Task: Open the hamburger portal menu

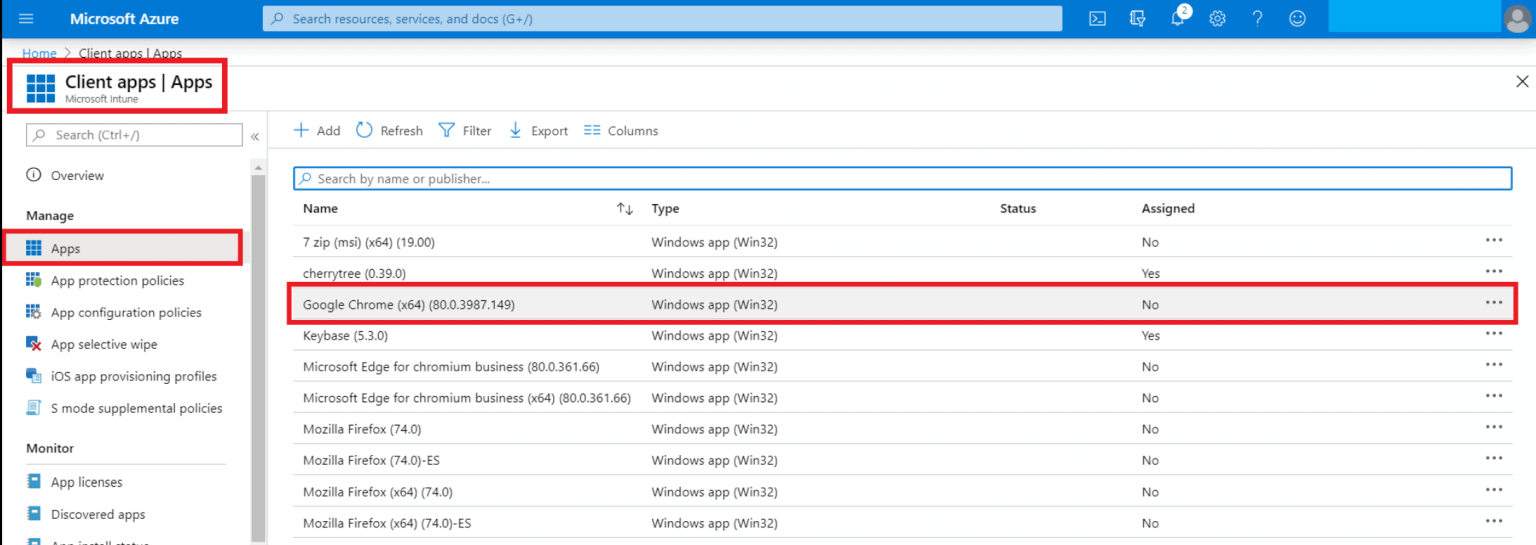Action: click(x=27, y=19)
